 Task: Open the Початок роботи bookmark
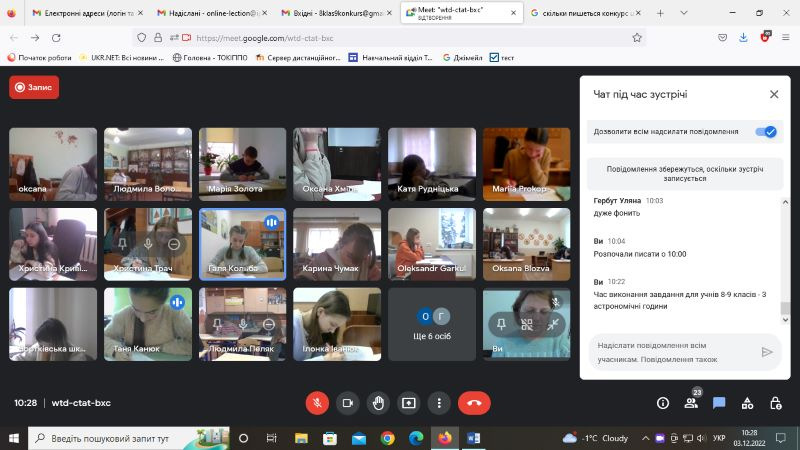39,58
